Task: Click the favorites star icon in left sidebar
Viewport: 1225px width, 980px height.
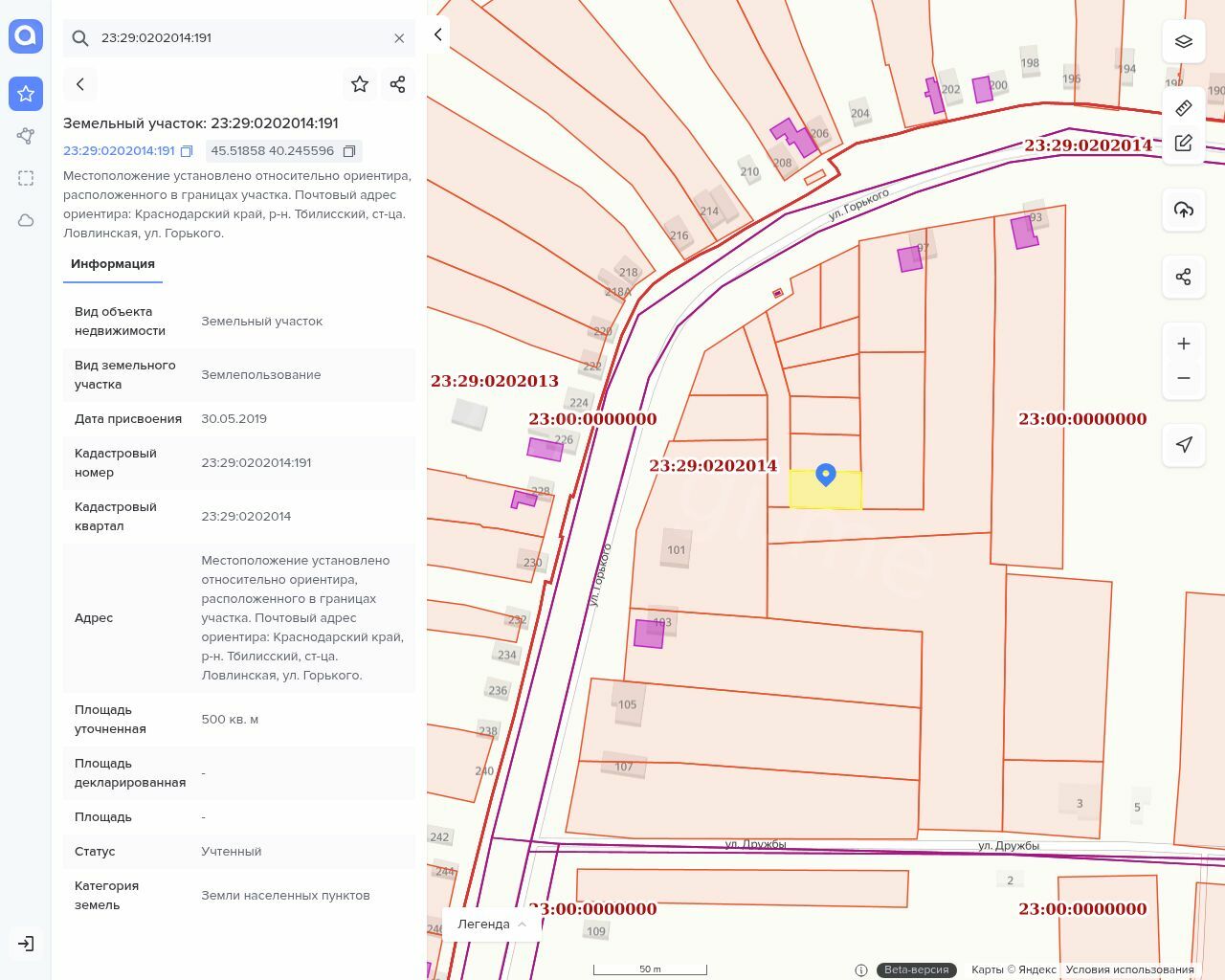Action: (26, 94)
